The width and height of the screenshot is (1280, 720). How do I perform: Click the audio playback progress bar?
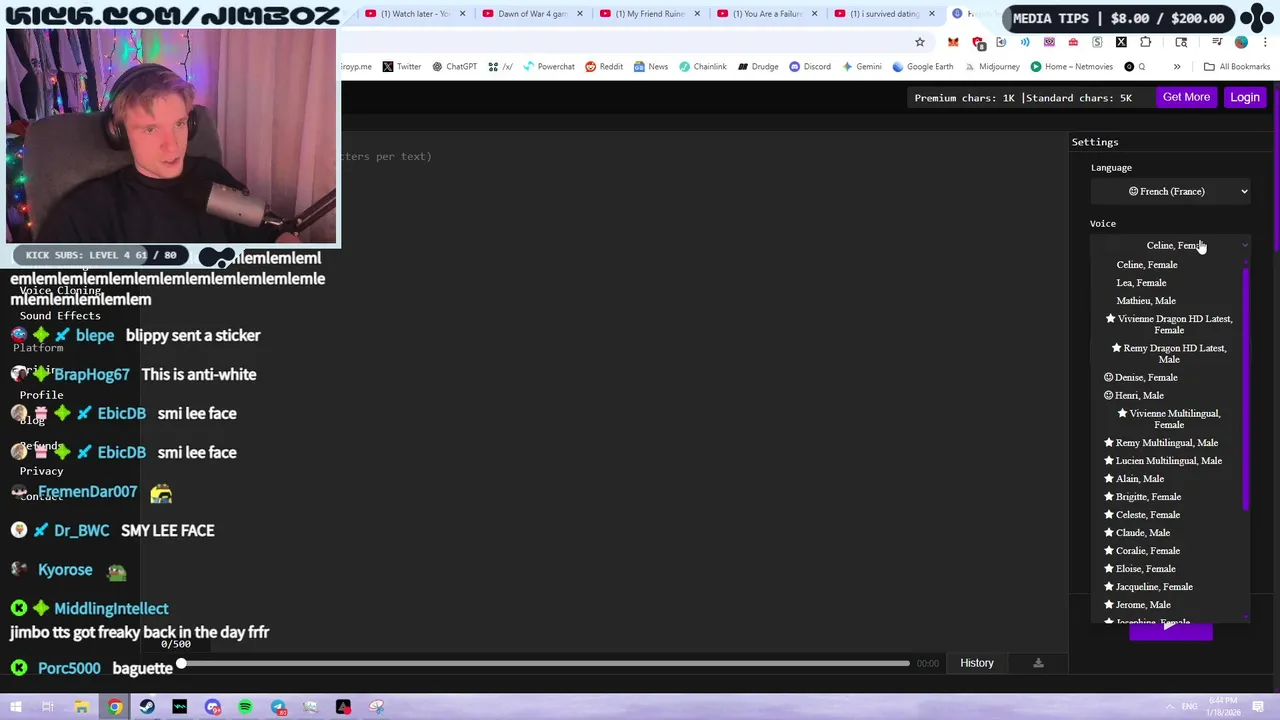(x=545, y=663)
